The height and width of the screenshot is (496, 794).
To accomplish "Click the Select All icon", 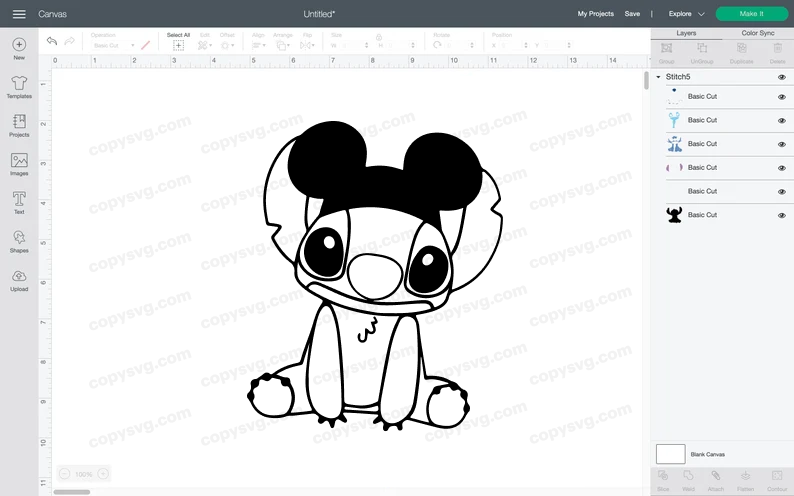I will 178,46.
